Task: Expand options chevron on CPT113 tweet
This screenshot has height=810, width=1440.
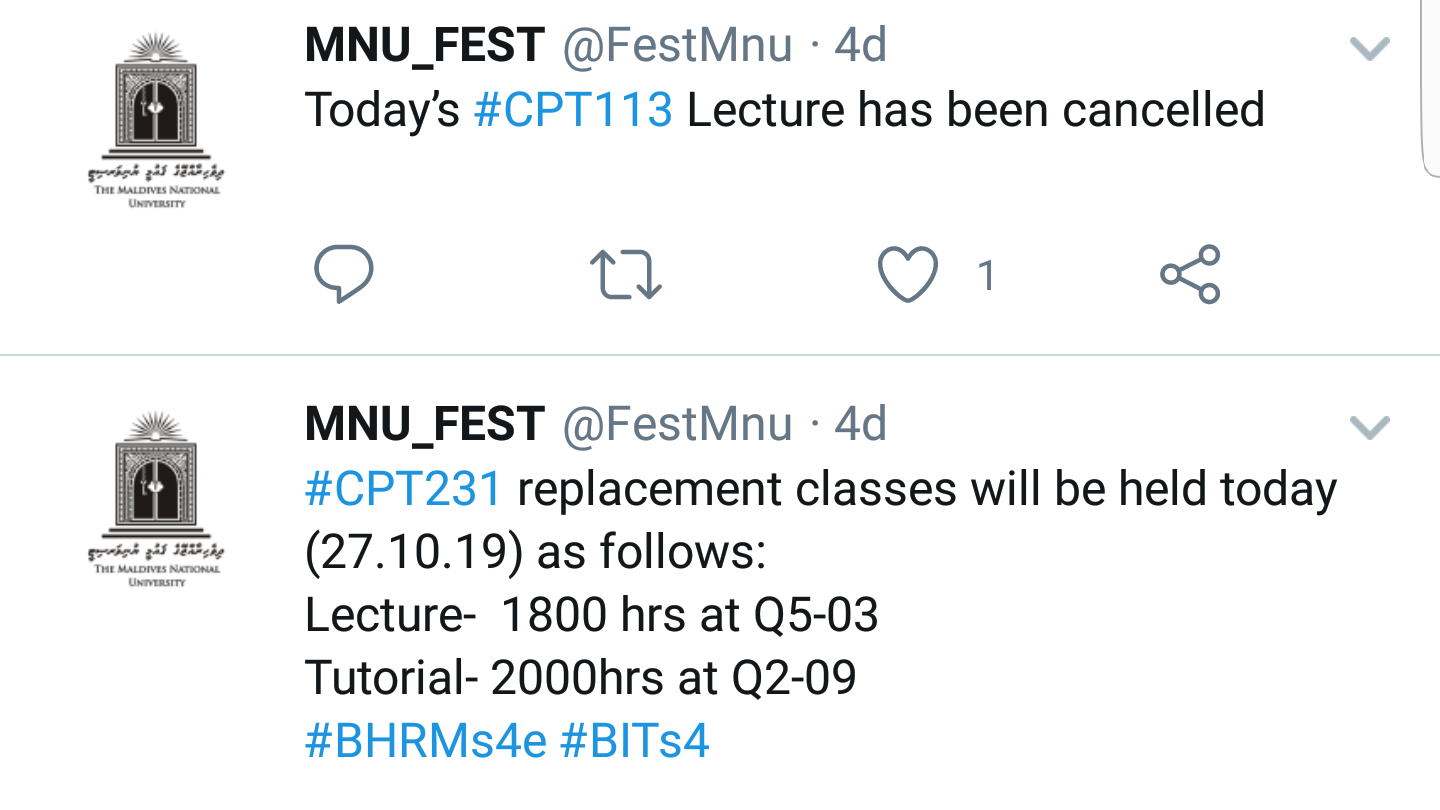Action: [1369, 49]
